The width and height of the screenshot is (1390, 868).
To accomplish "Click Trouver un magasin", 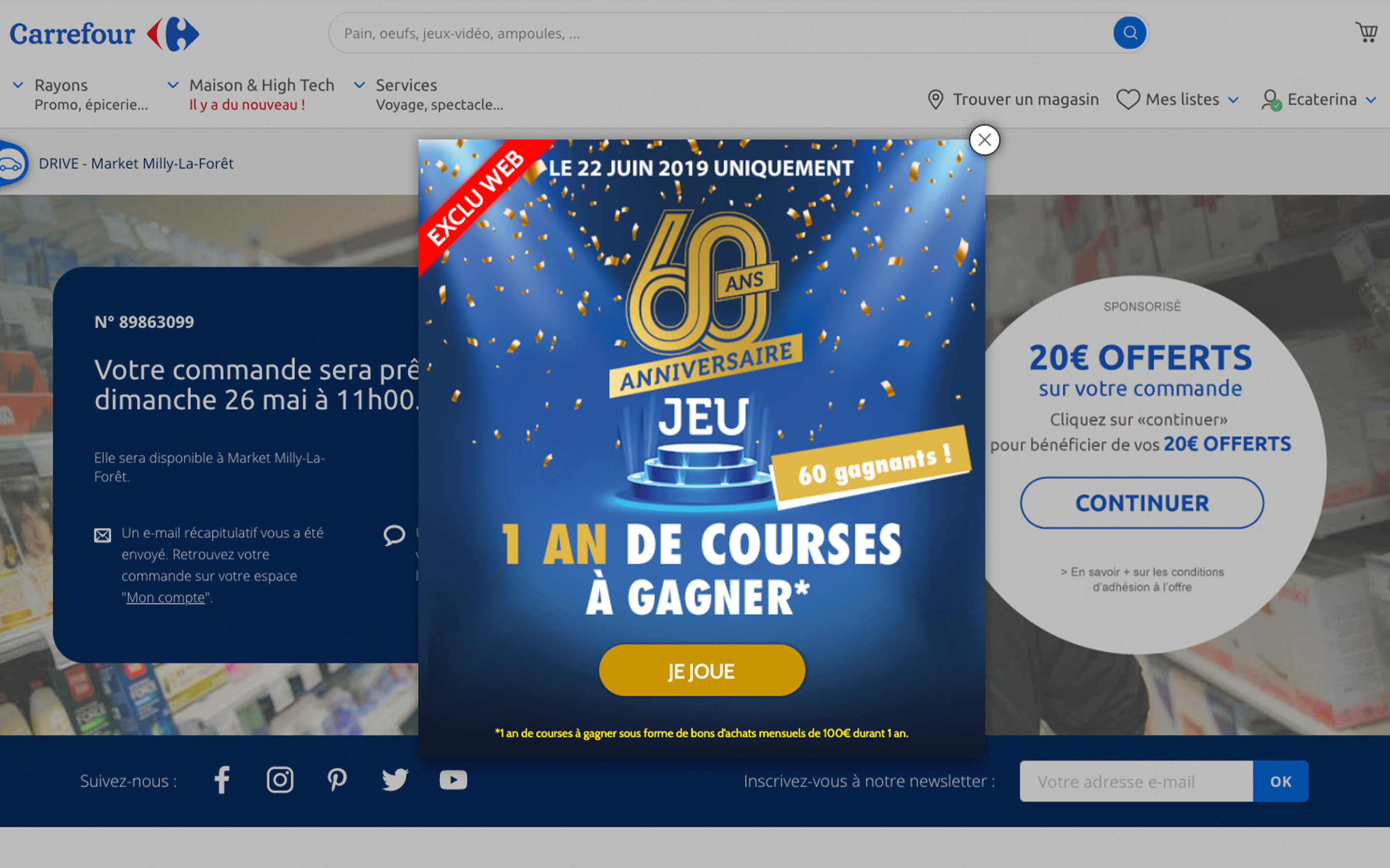I will (1014, 99).
